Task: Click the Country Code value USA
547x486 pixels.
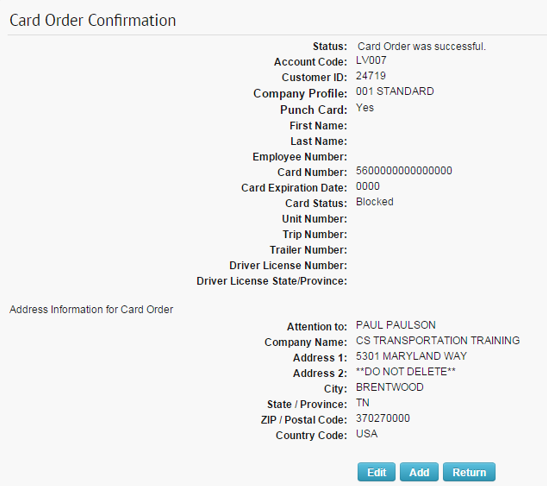Action: click(x=367, y=434)
